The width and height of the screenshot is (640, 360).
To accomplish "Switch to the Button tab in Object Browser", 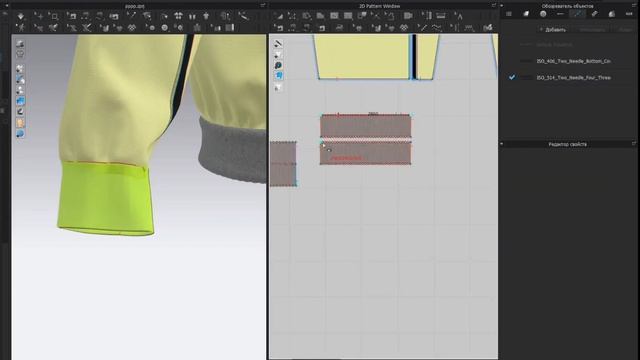I will 543,14.
